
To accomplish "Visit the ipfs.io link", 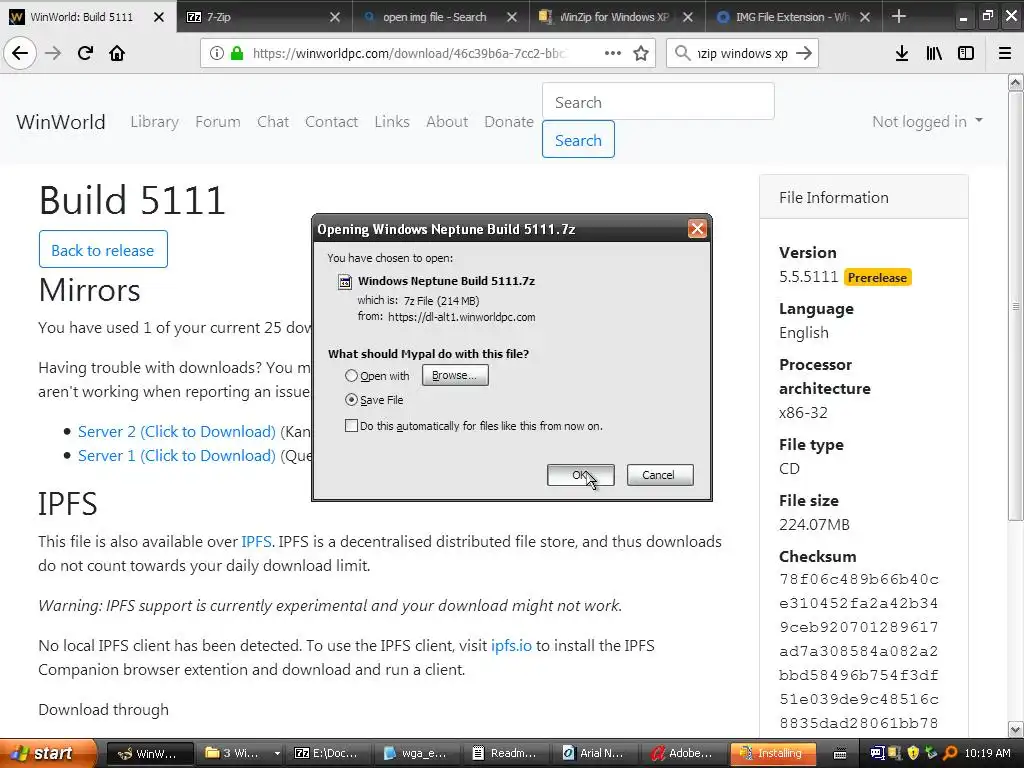I will pyautogui.click(x=511, y=645).
